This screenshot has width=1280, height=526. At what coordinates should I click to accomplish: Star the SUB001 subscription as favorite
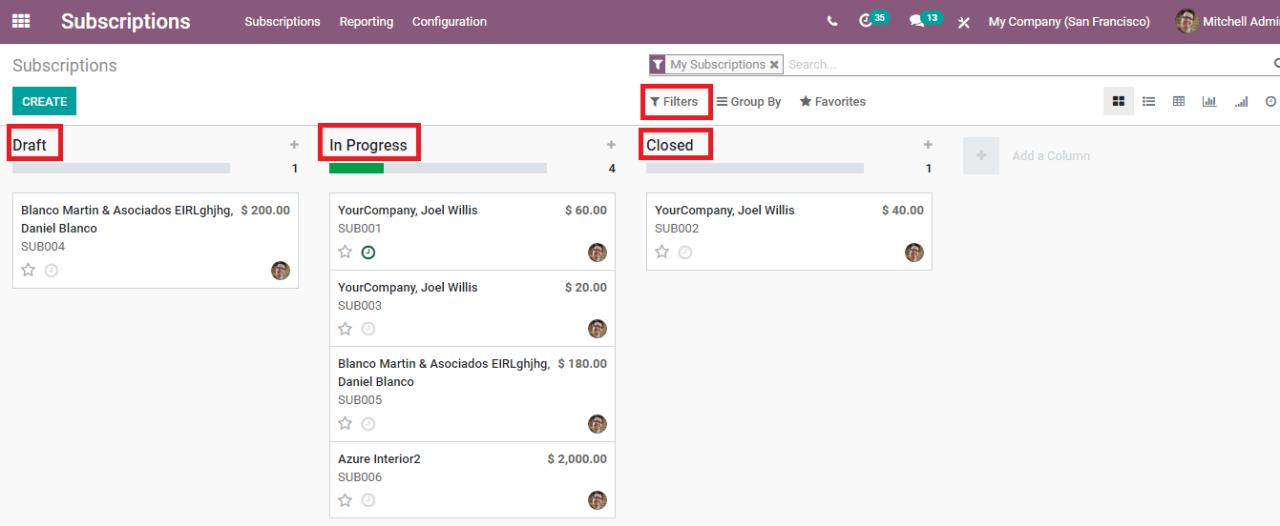345,252
